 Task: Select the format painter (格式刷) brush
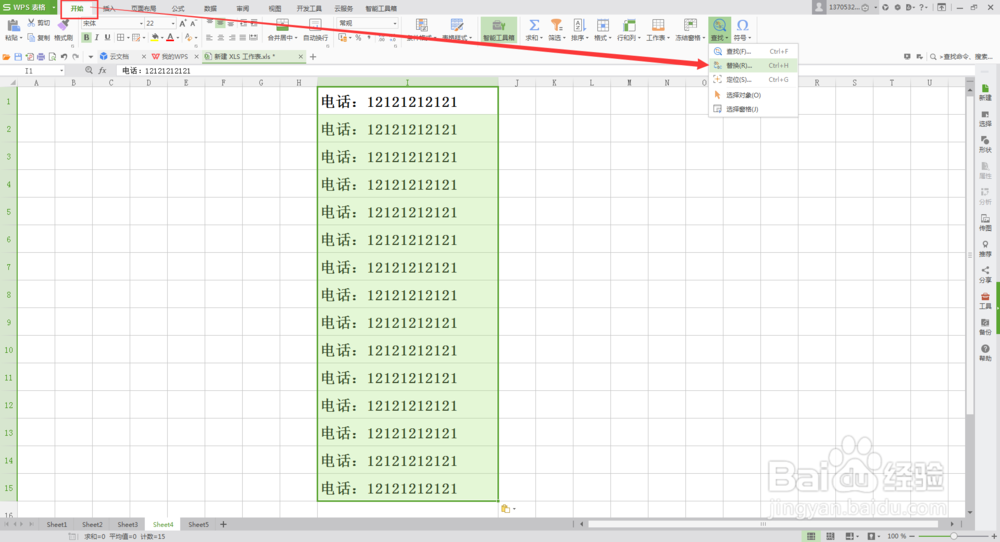click(x=63, y=25)
